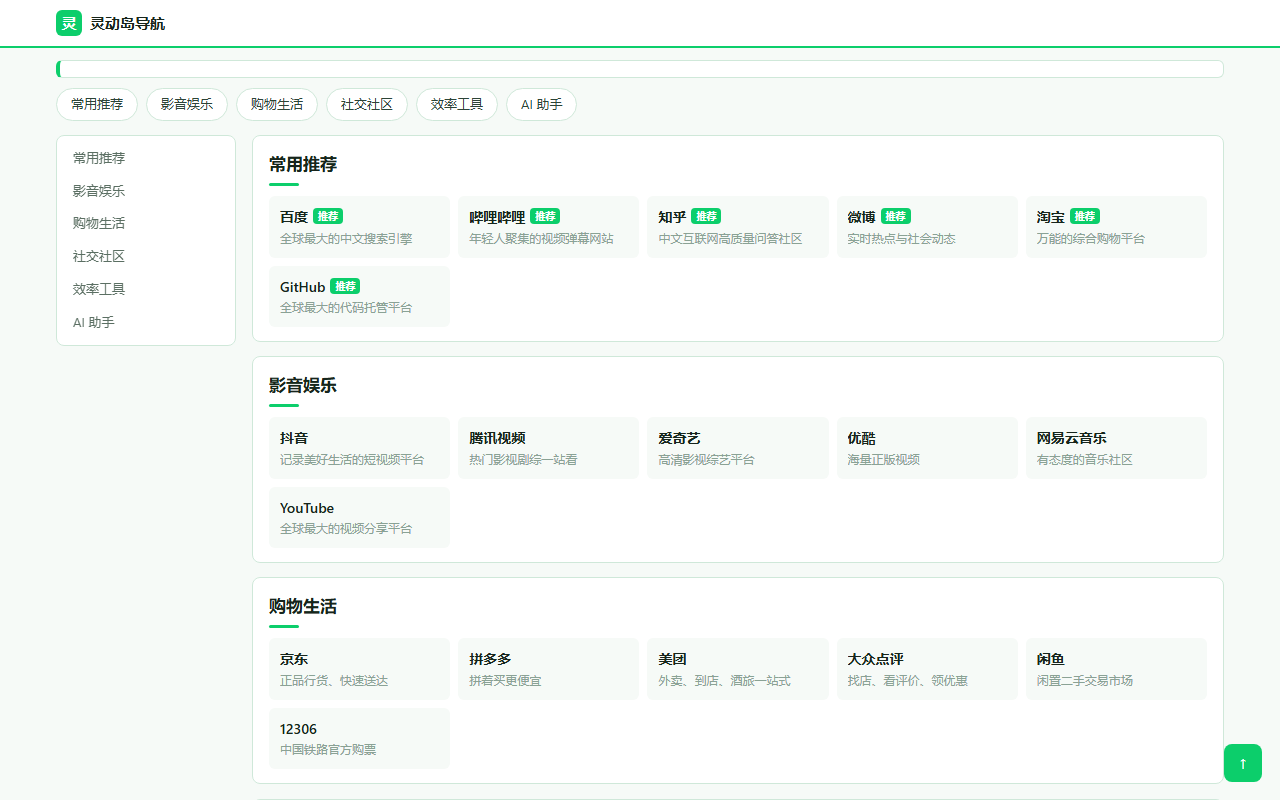1280x800 pixels.
Task: Open the 爱奇艺 site card
Action: pyautogui.click(x=738, y=448)
